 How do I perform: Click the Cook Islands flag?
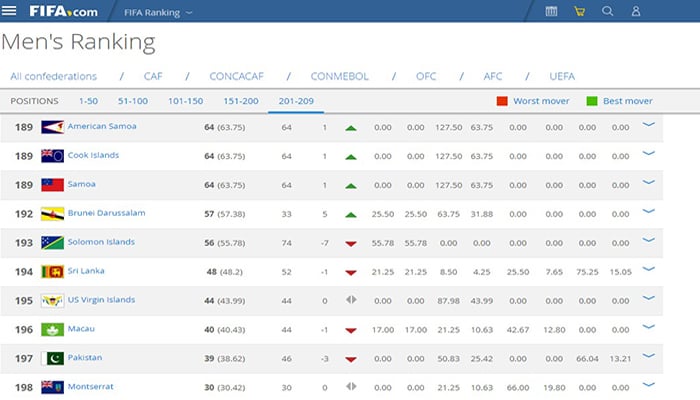click(52, 156)
